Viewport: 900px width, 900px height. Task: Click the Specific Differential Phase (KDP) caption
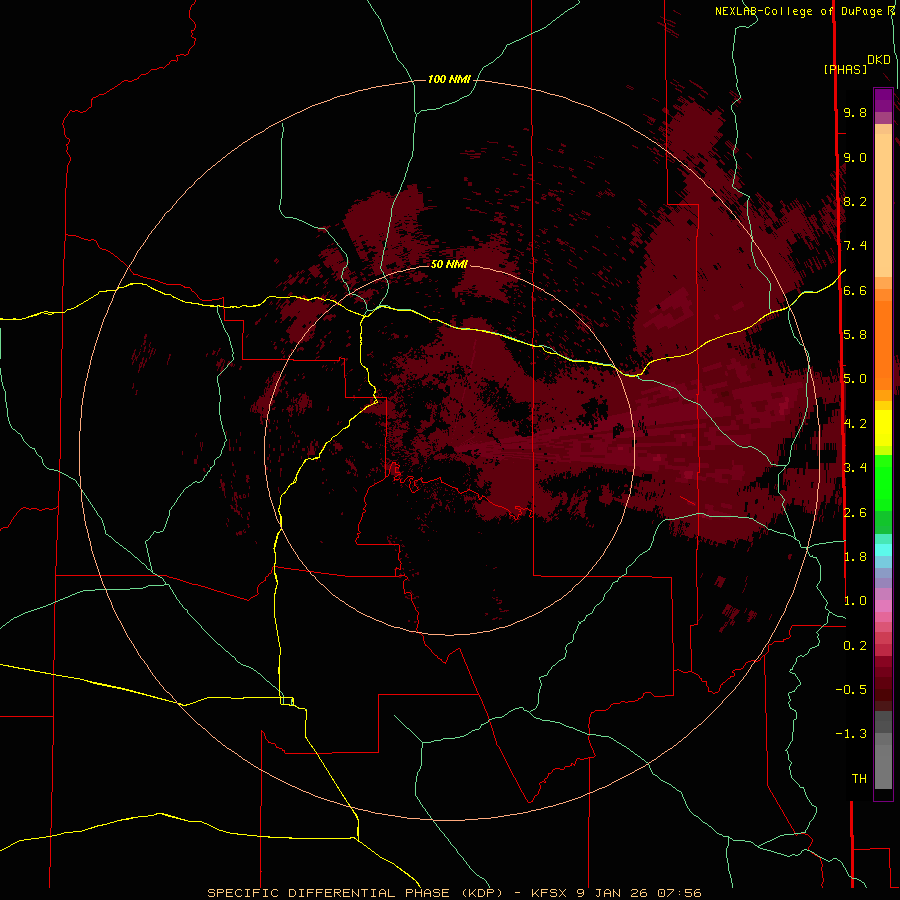pyautogui.click(x=355, y=893)
